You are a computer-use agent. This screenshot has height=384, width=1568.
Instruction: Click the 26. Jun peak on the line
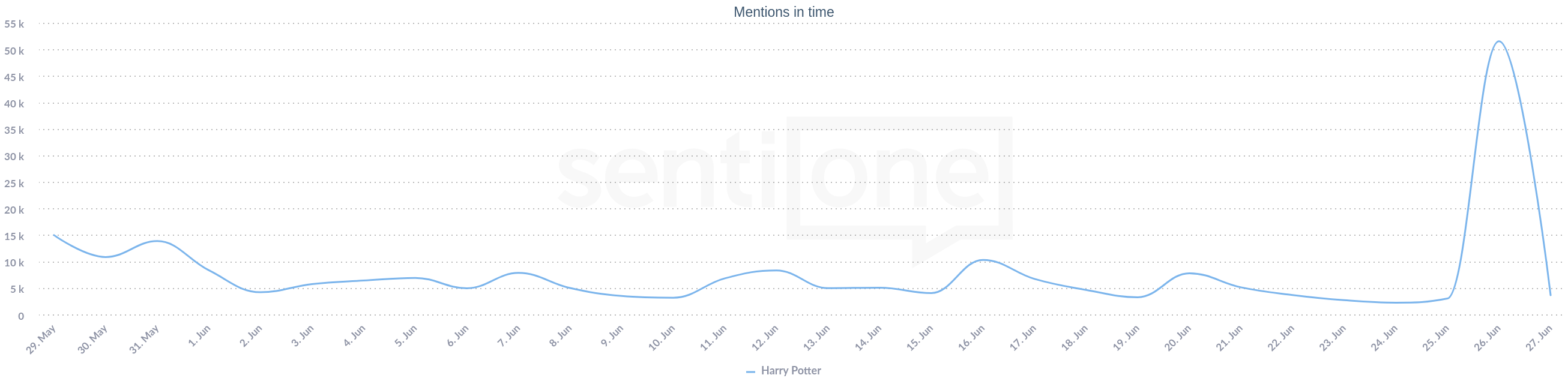(1498, 41)
